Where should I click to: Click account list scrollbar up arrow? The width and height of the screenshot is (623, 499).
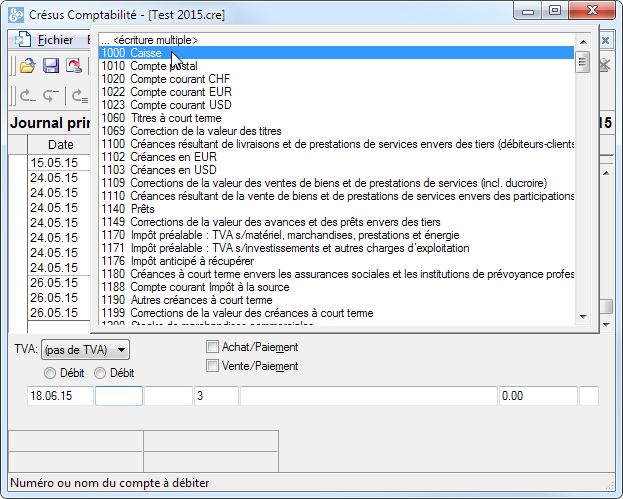pos(583,42)
